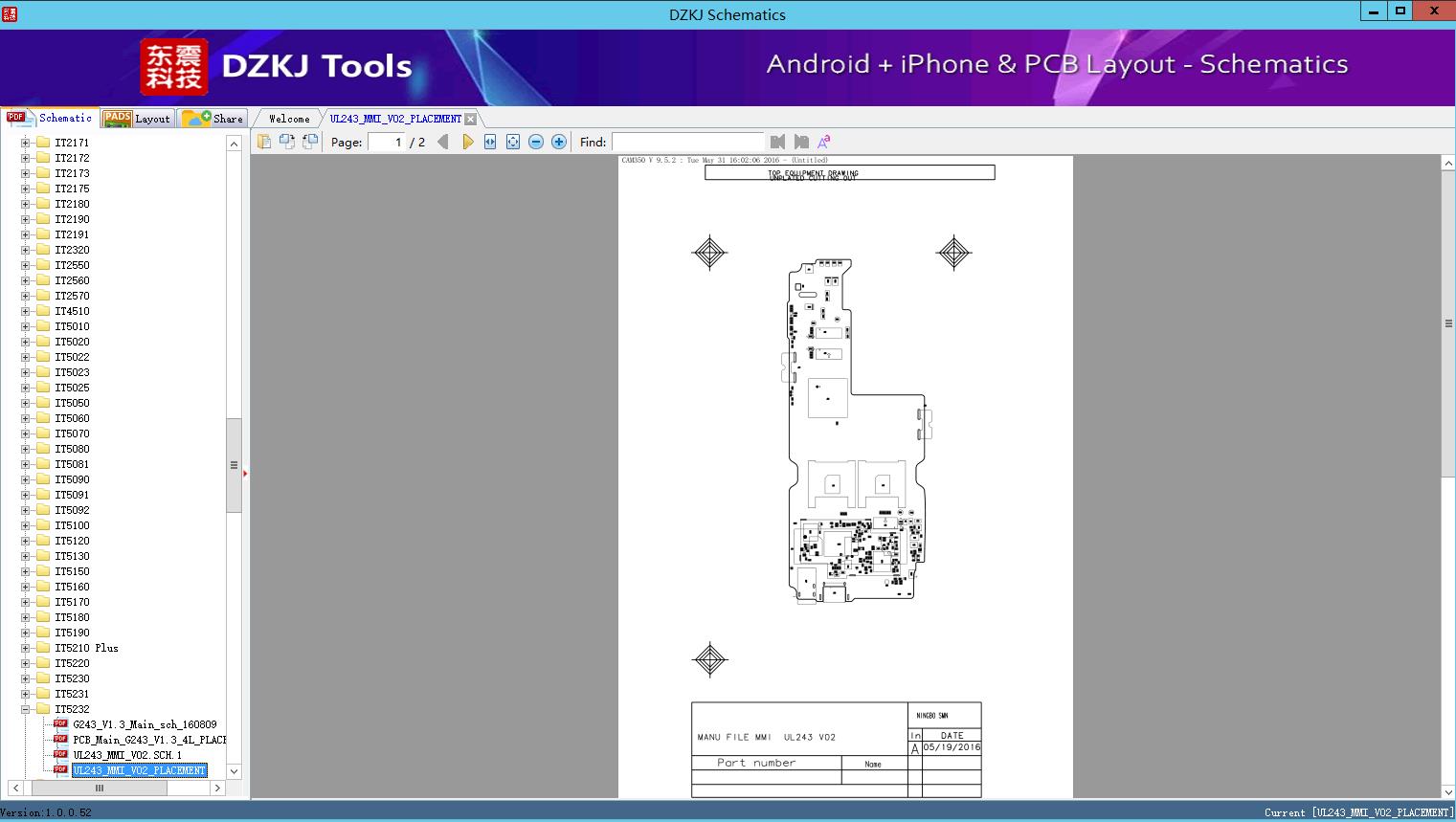Select the IT5090 tree folder
1456x822 pixels.
72,479
